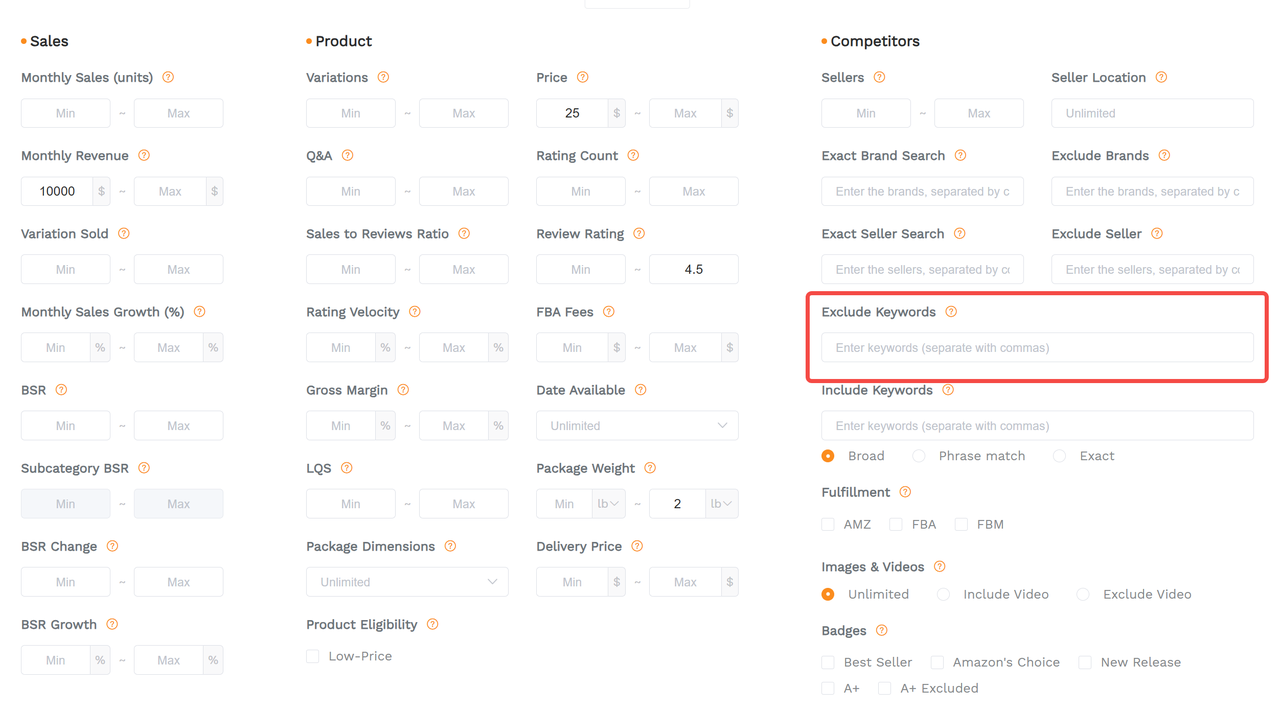The image size is (1280, 711).
Task: Click the Fulfillment help icon
Action: click(x=905, y=492)
